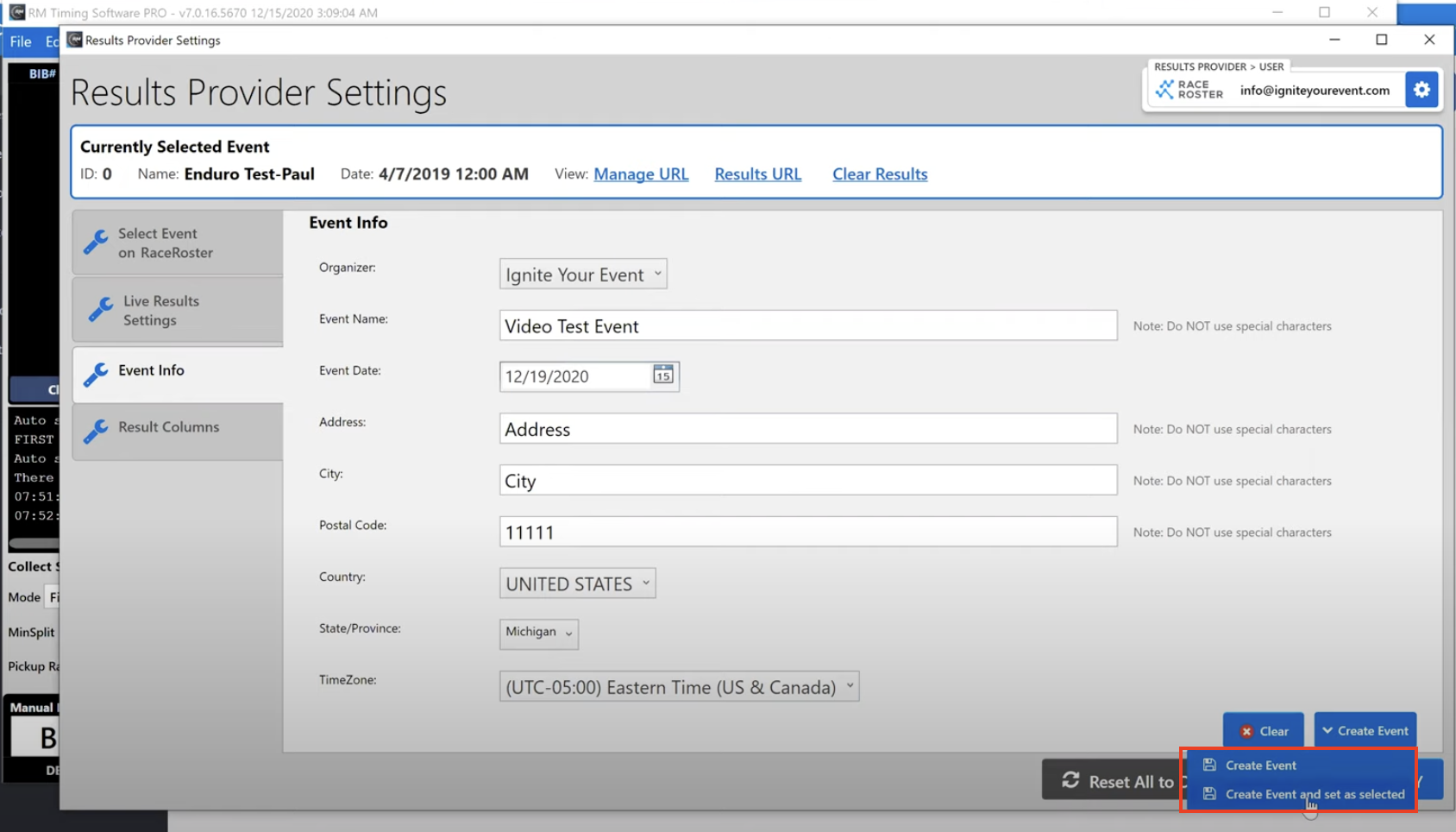
Task: Open the TimeZone dropdown
Action: 679,687
